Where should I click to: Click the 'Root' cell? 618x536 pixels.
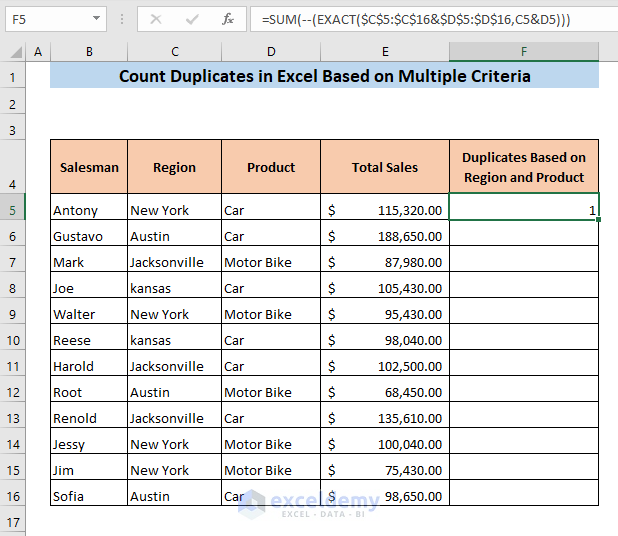click(89, 389)
